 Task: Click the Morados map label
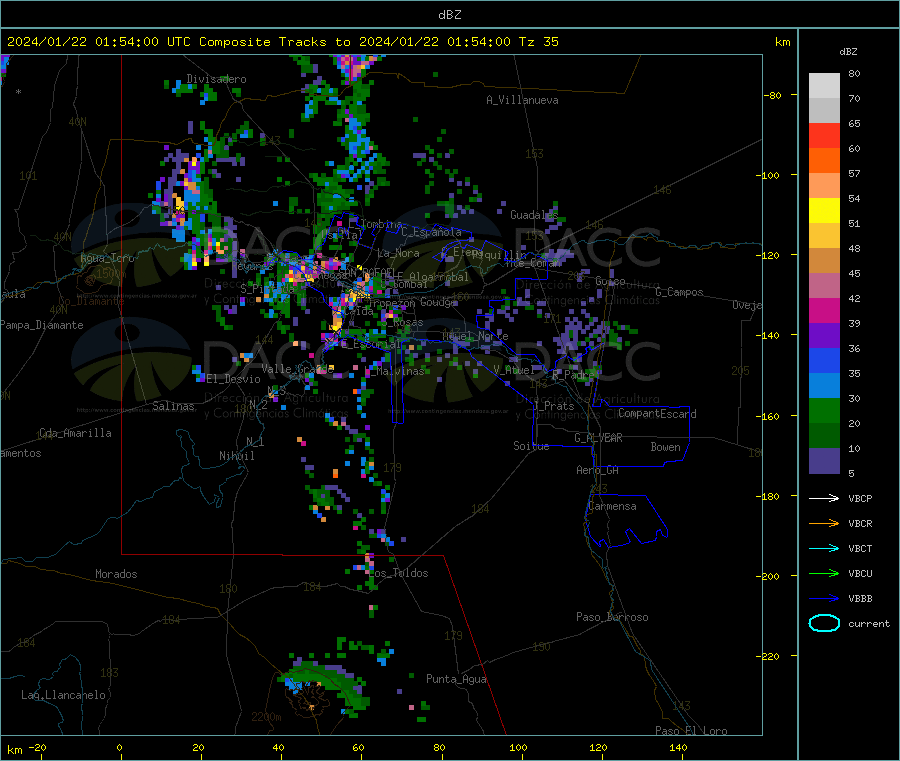(116, 574)
